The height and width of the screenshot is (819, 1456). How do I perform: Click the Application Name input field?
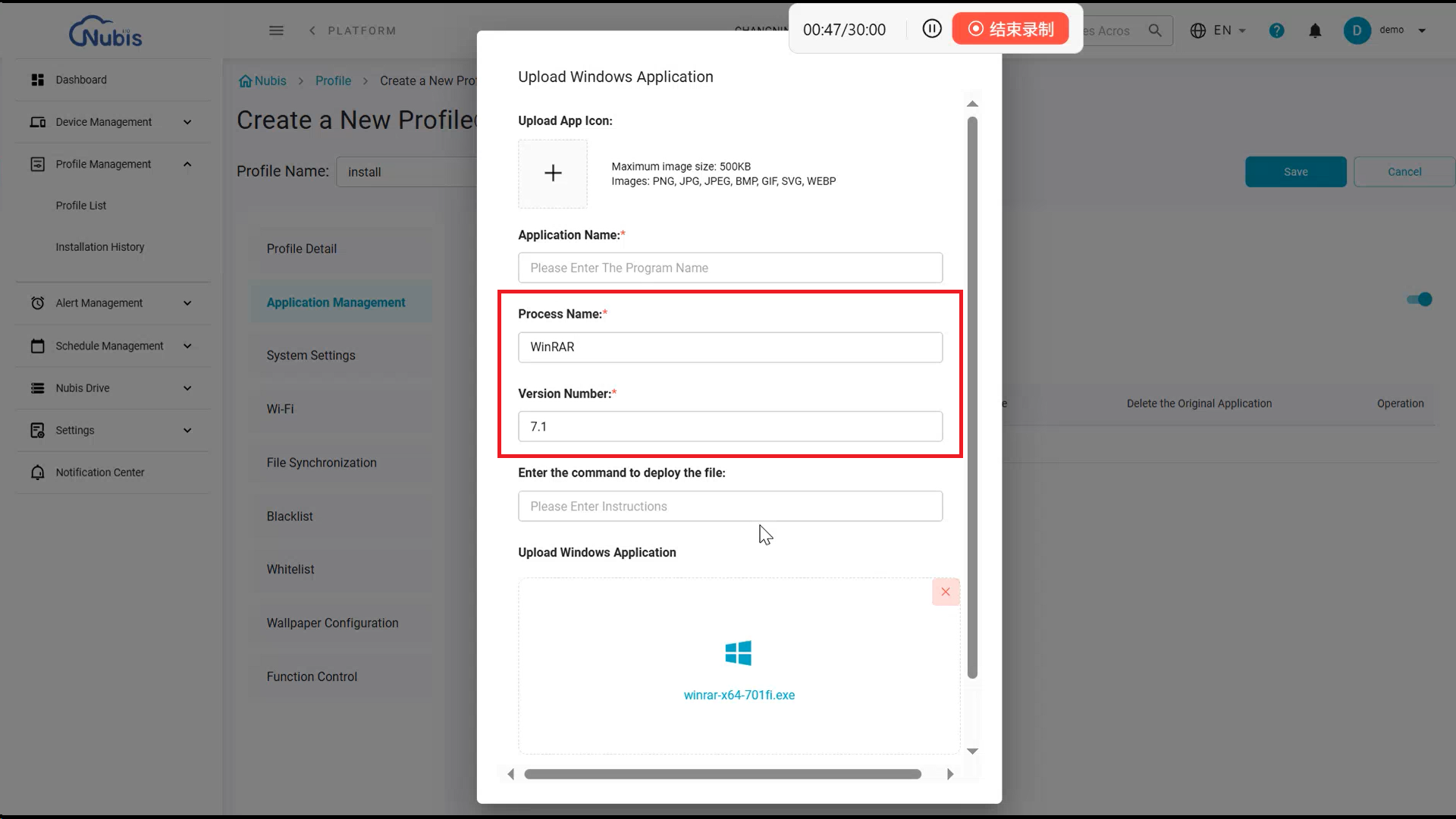[x=730, y=268]
